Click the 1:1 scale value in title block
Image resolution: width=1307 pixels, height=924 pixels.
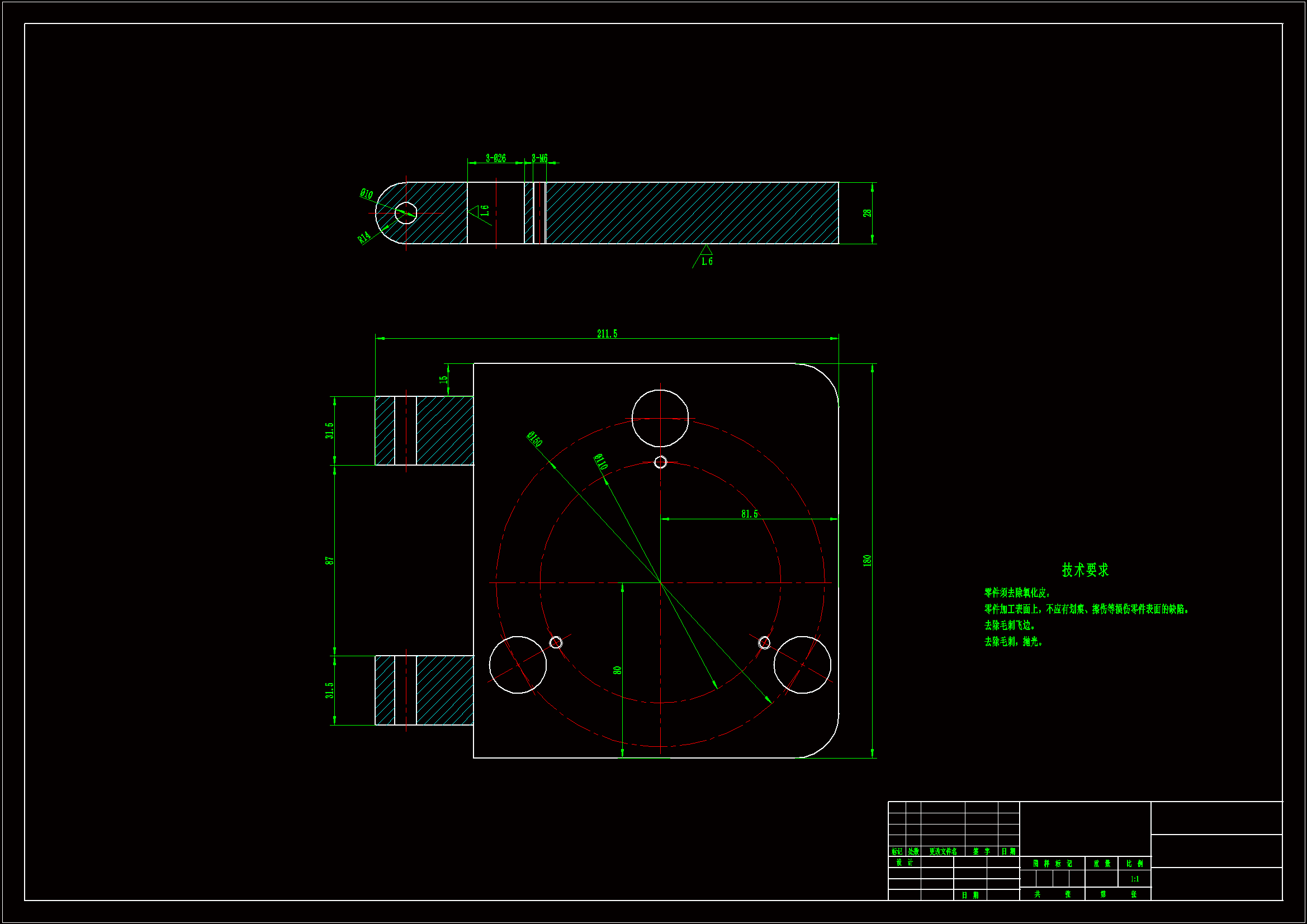[1134, 879]
